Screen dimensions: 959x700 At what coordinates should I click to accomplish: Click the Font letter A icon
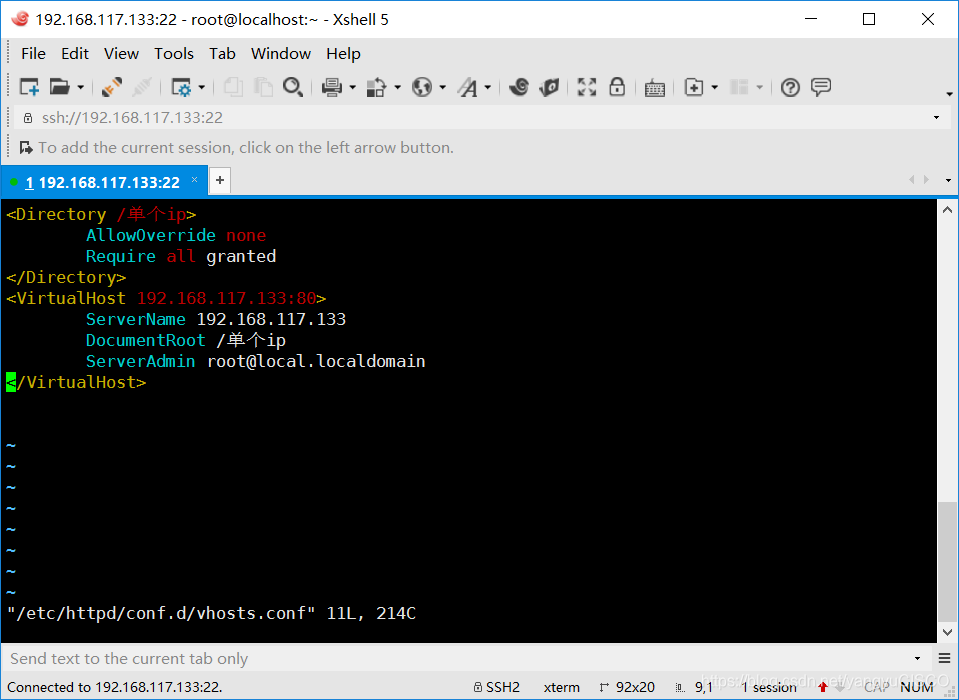(x=468, y=87)
